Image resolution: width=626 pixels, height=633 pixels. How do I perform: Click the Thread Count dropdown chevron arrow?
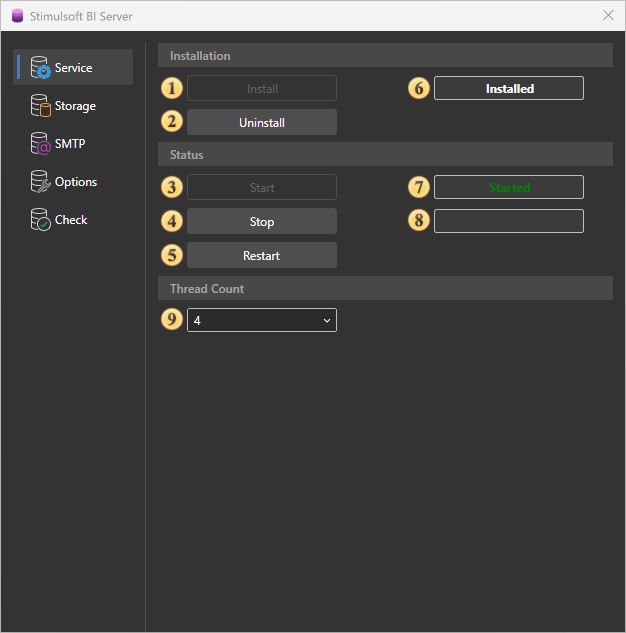[327, 321]
